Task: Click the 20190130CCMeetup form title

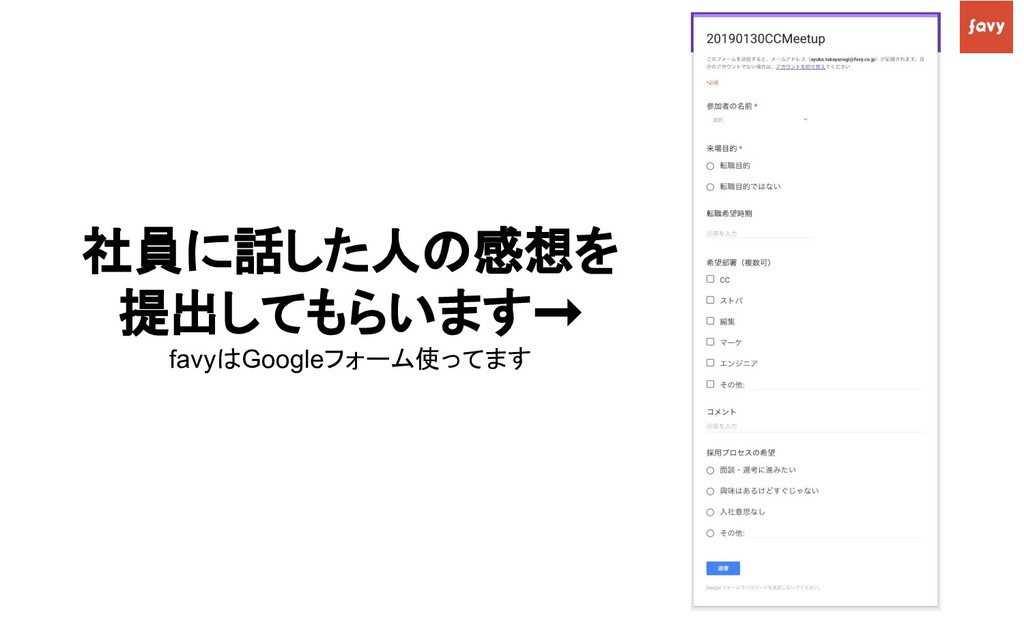Action: coord(765,39)
